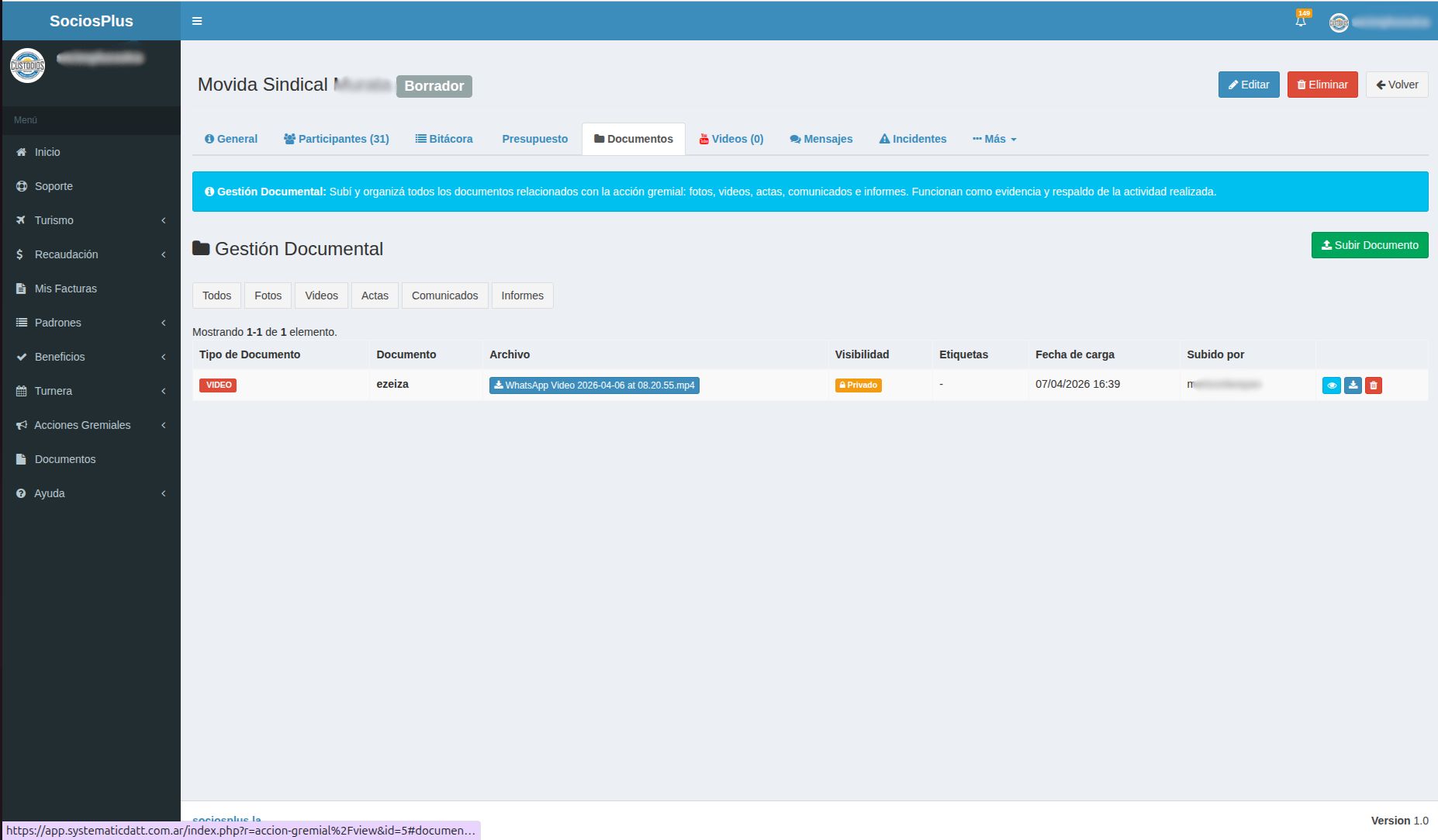Open the Más dropdown tab
Viewport: 1438px width, 840px height.
994,139
